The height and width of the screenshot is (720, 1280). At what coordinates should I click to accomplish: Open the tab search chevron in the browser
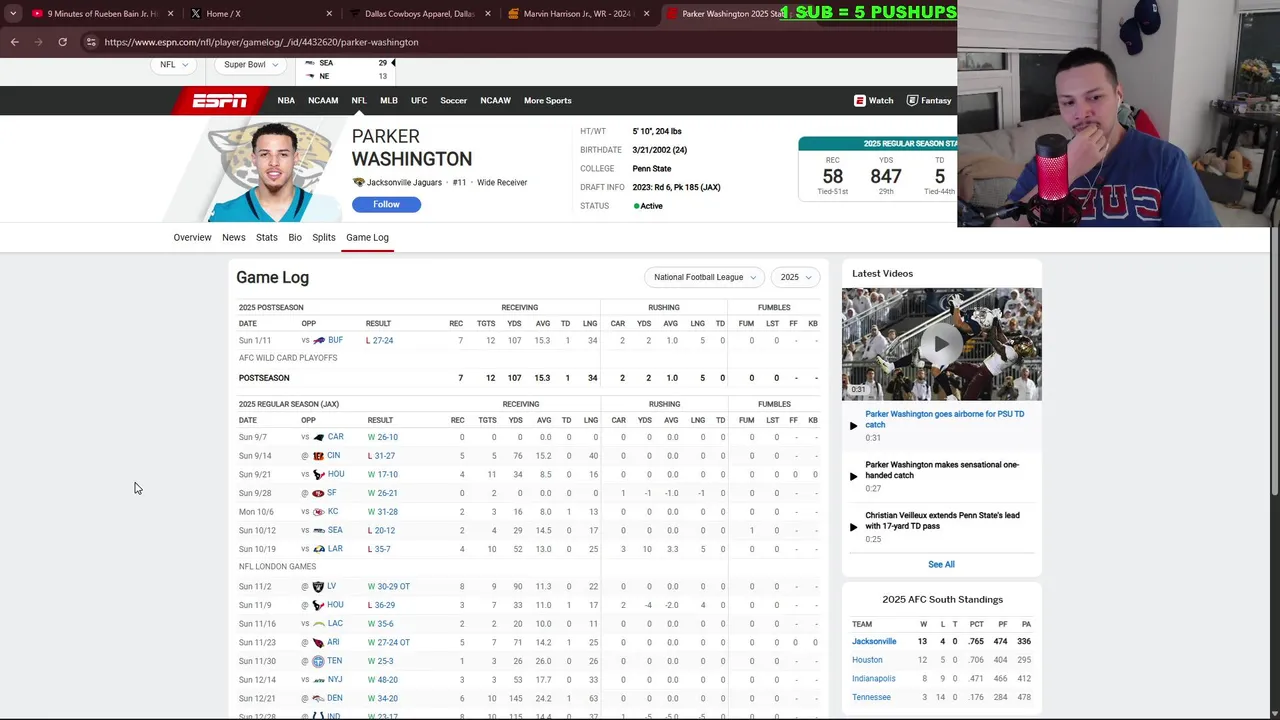(x=13, y=14)
